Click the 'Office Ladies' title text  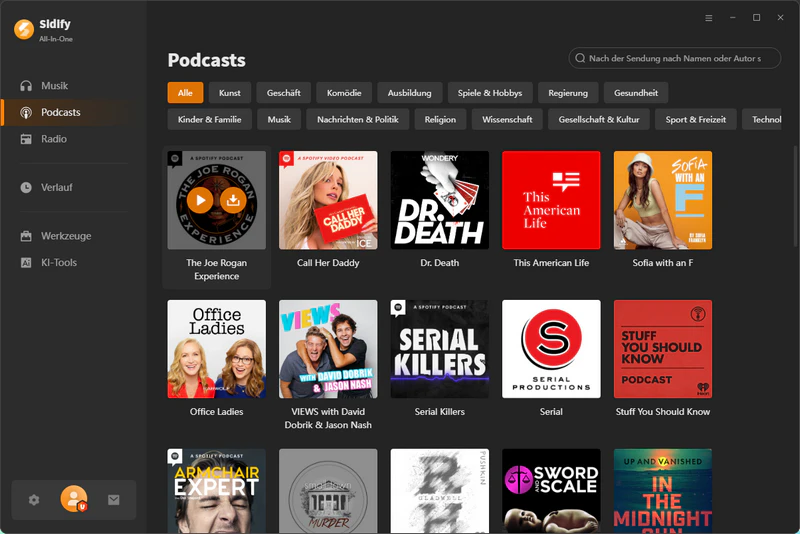(x=217, y=412)
